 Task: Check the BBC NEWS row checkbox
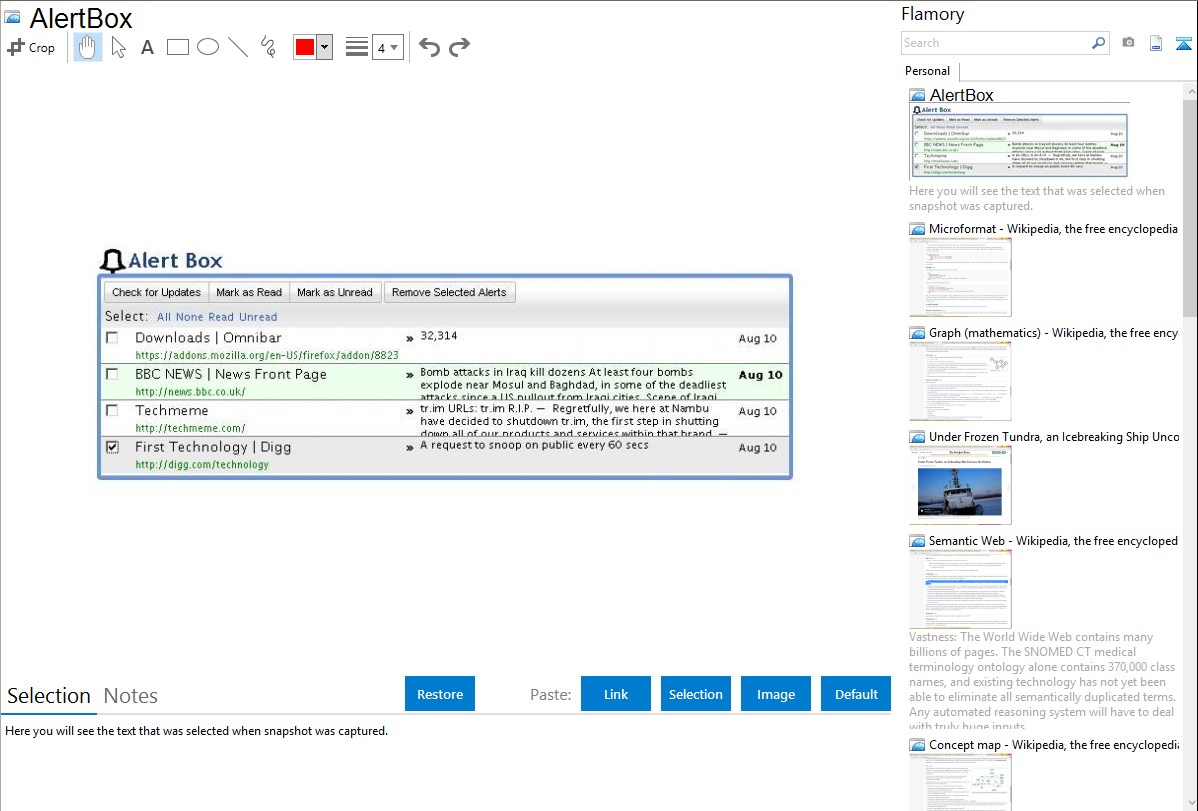pyautogui.click(x=112, y=374)
